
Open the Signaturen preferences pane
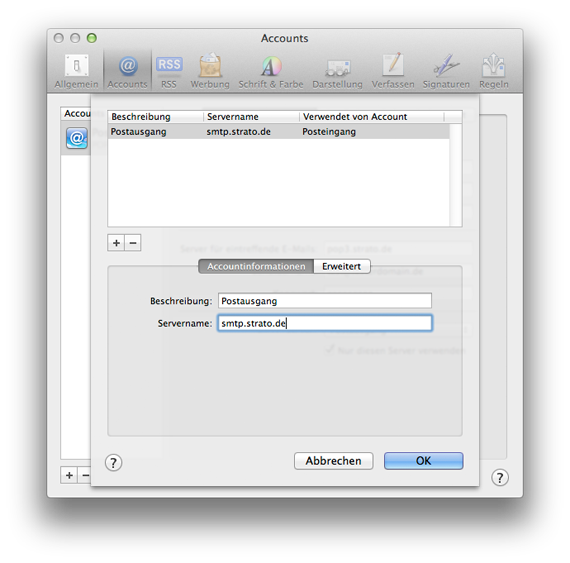[446, 72]
